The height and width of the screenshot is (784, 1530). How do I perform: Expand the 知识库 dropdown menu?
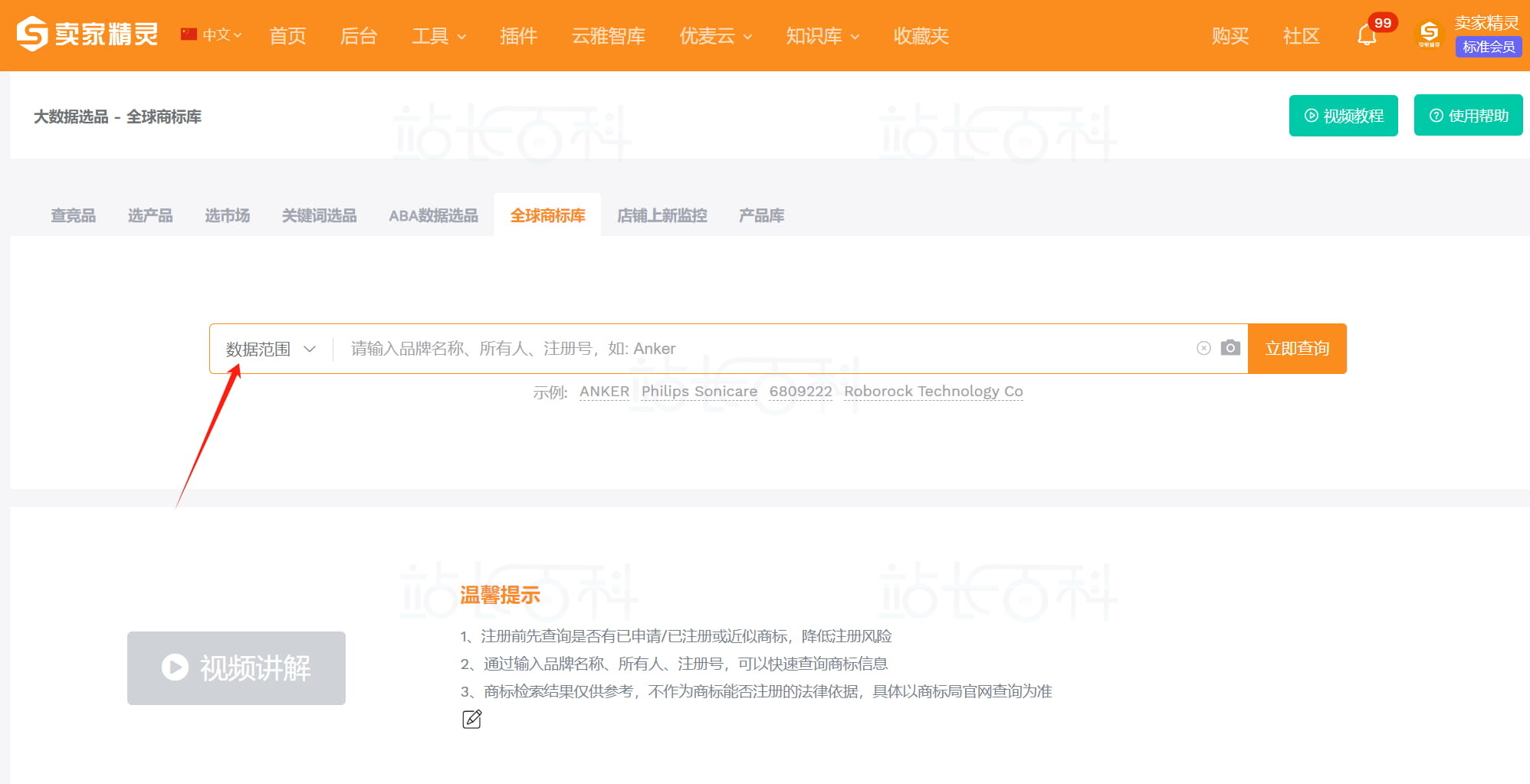pyautogui.click(x=823, y=36)
